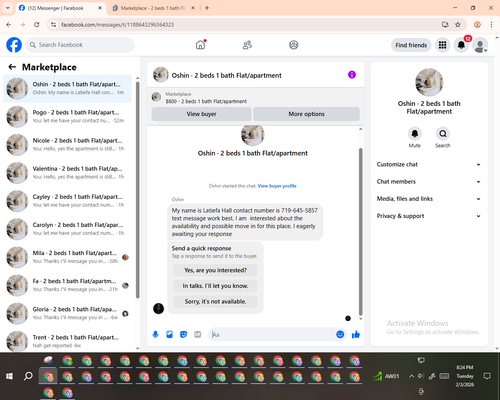The height and width of the screenshot is (400, 500).
Task: Go back from Marketplace with the arrow
Action: point(12,67)
